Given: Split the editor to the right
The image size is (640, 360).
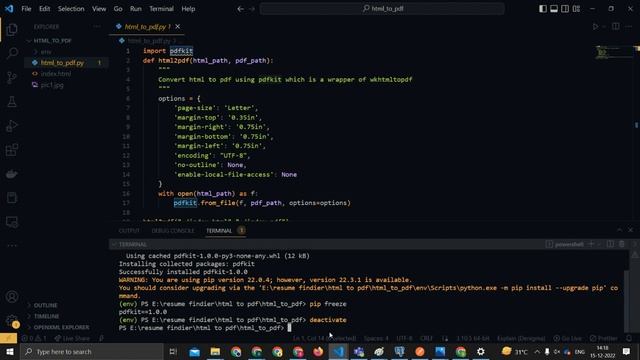Looking at the screenshot, I should pyautogui.click(x=616, y=27).
